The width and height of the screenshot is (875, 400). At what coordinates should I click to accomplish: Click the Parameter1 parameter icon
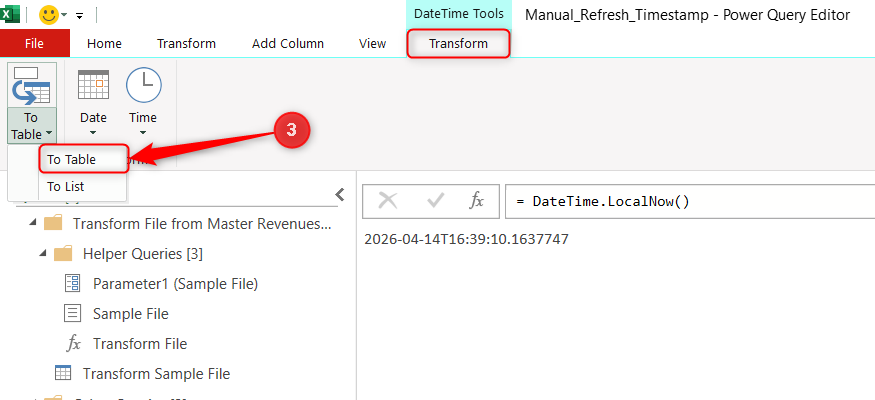coord(73,283)
